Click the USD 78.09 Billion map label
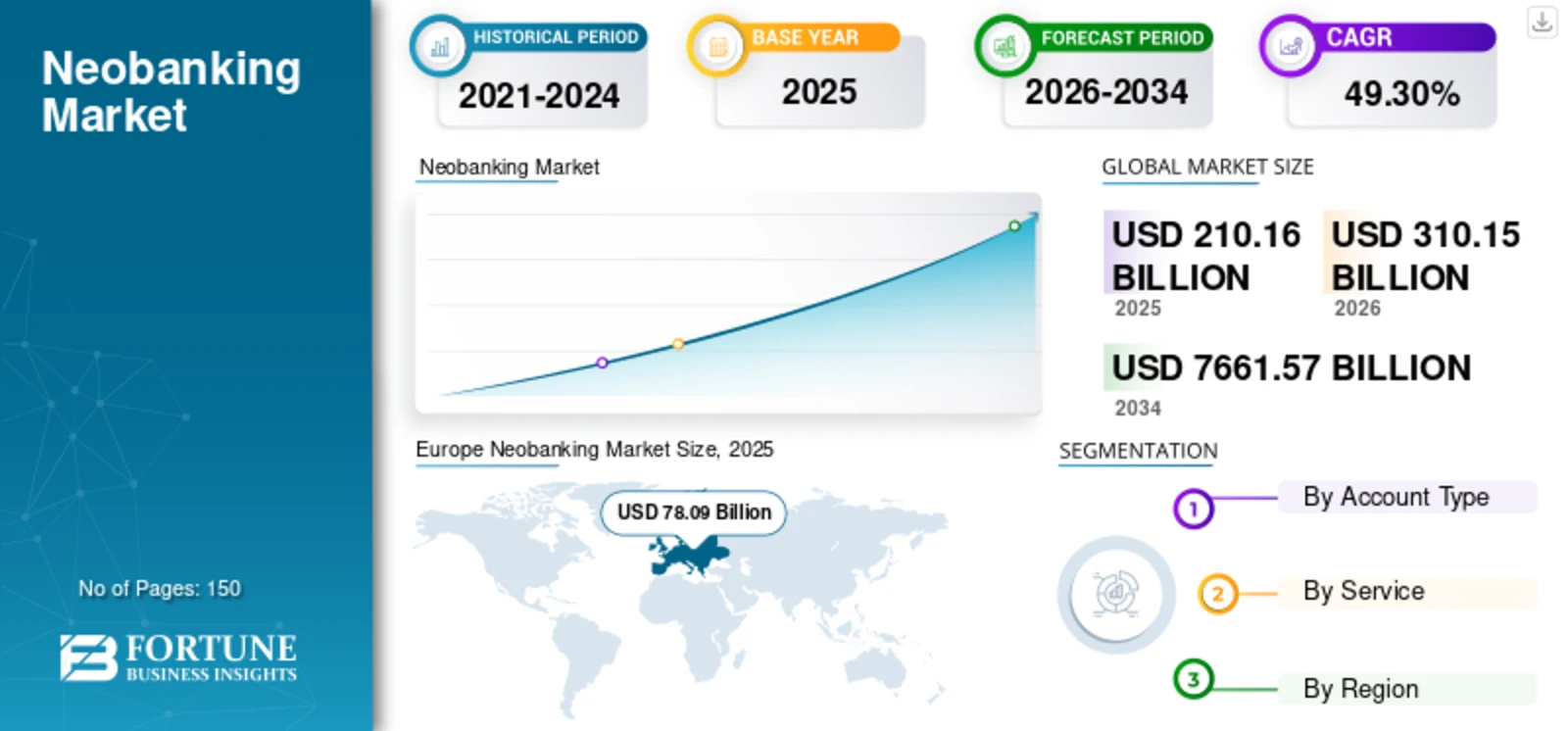The height and width of the screenshot is (731, 1568). (x=694, y=512)
